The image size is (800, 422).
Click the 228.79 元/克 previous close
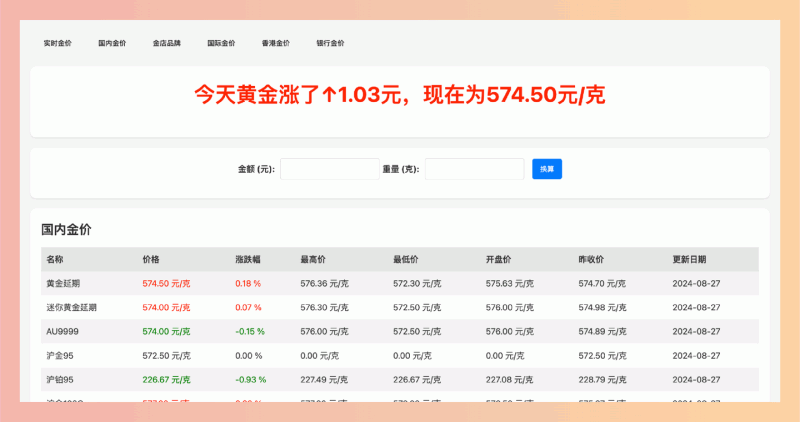602,380
